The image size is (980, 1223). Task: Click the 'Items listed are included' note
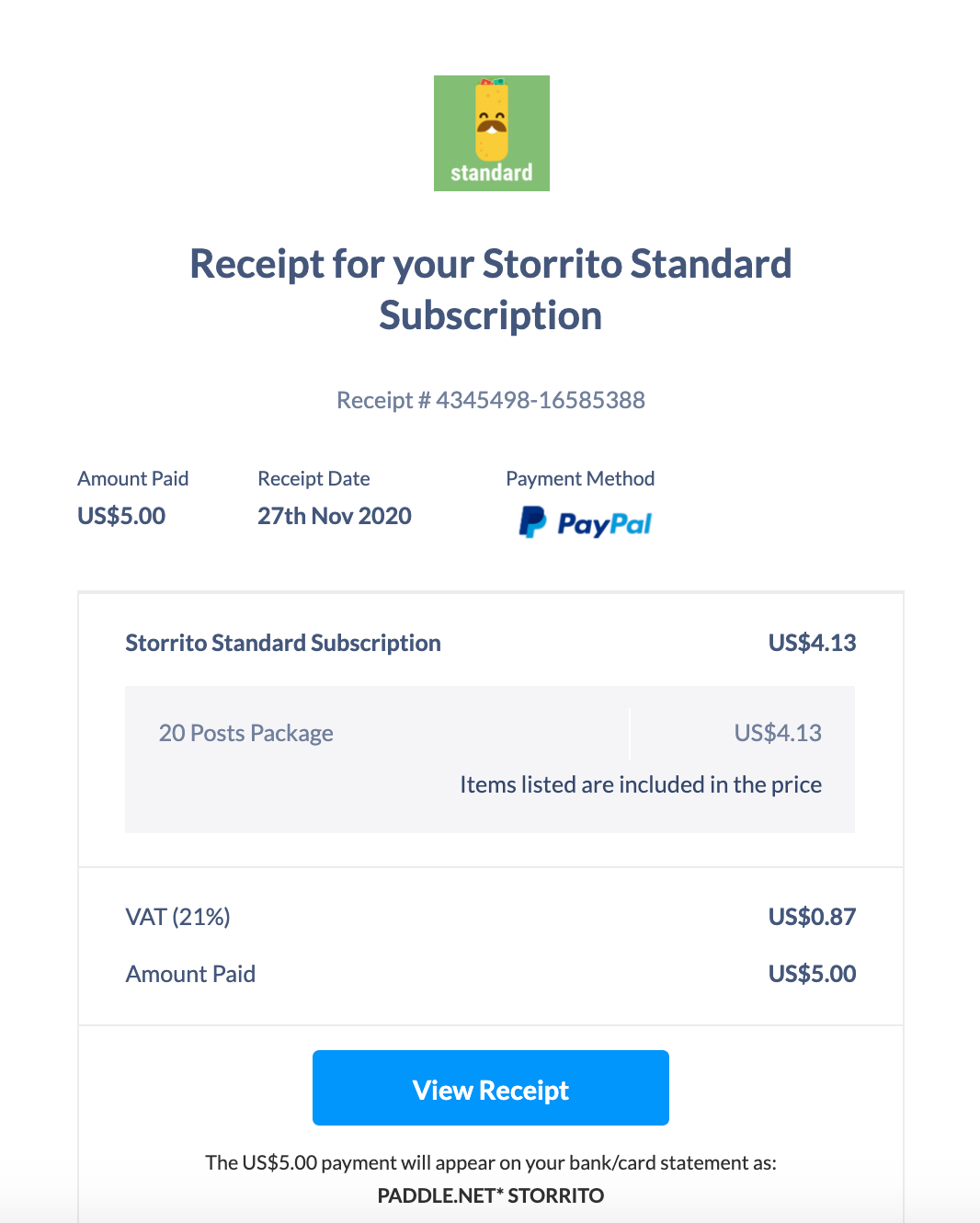641,784
